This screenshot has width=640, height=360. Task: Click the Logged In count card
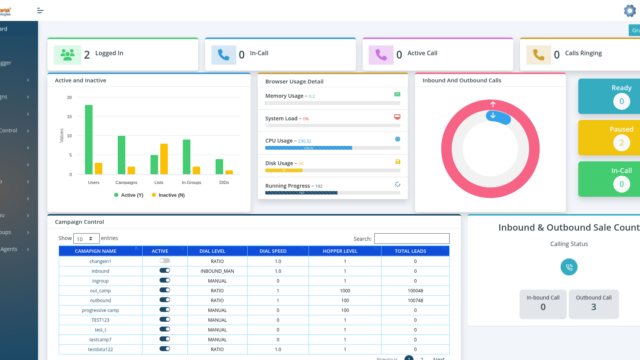point(123,54)
